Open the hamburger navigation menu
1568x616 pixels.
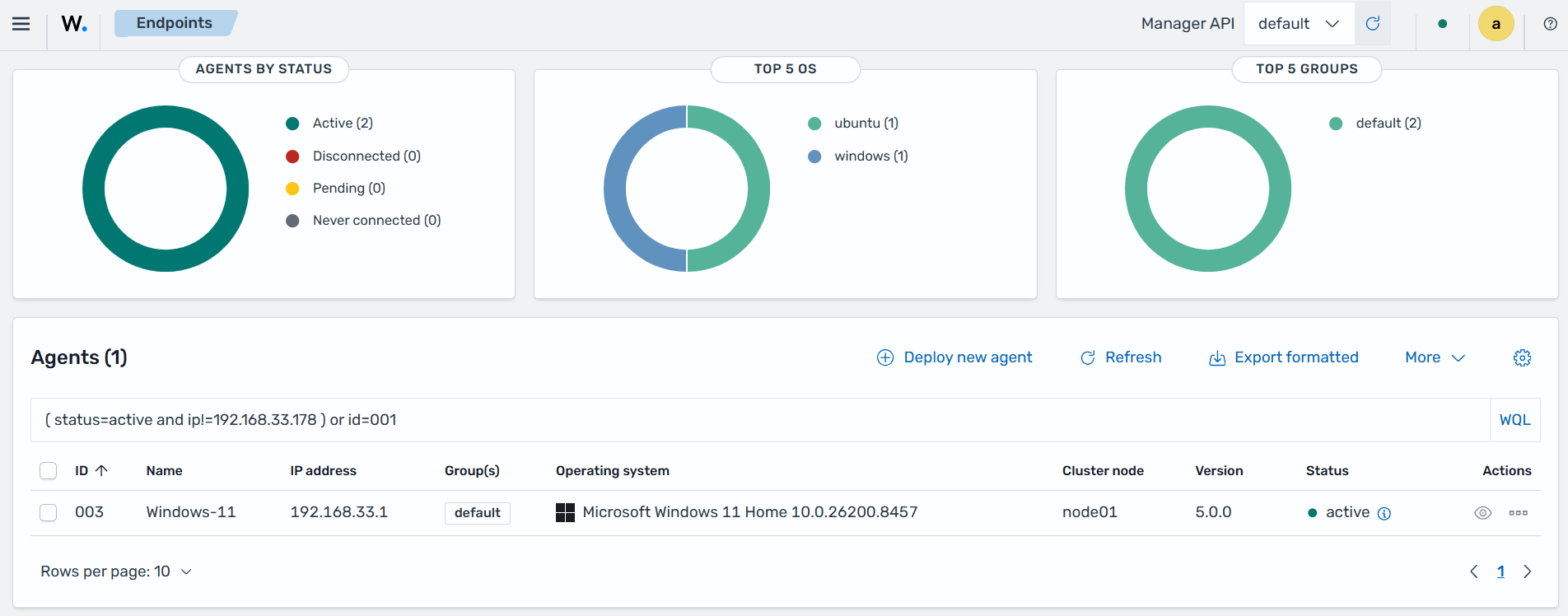pyautogui.click(x=21, y=24)
